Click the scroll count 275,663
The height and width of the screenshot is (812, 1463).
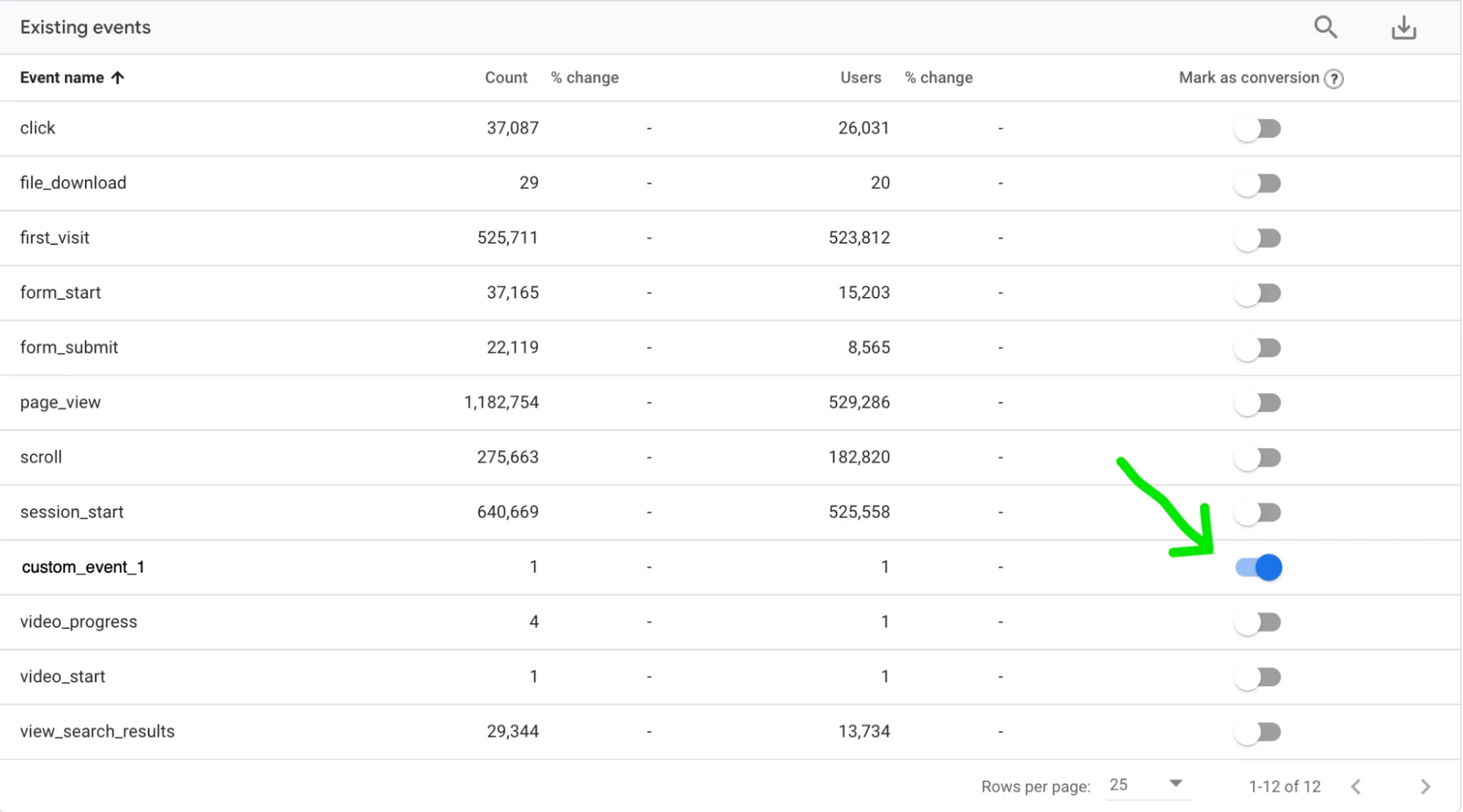pyautogui.click(x=508, y=457)
